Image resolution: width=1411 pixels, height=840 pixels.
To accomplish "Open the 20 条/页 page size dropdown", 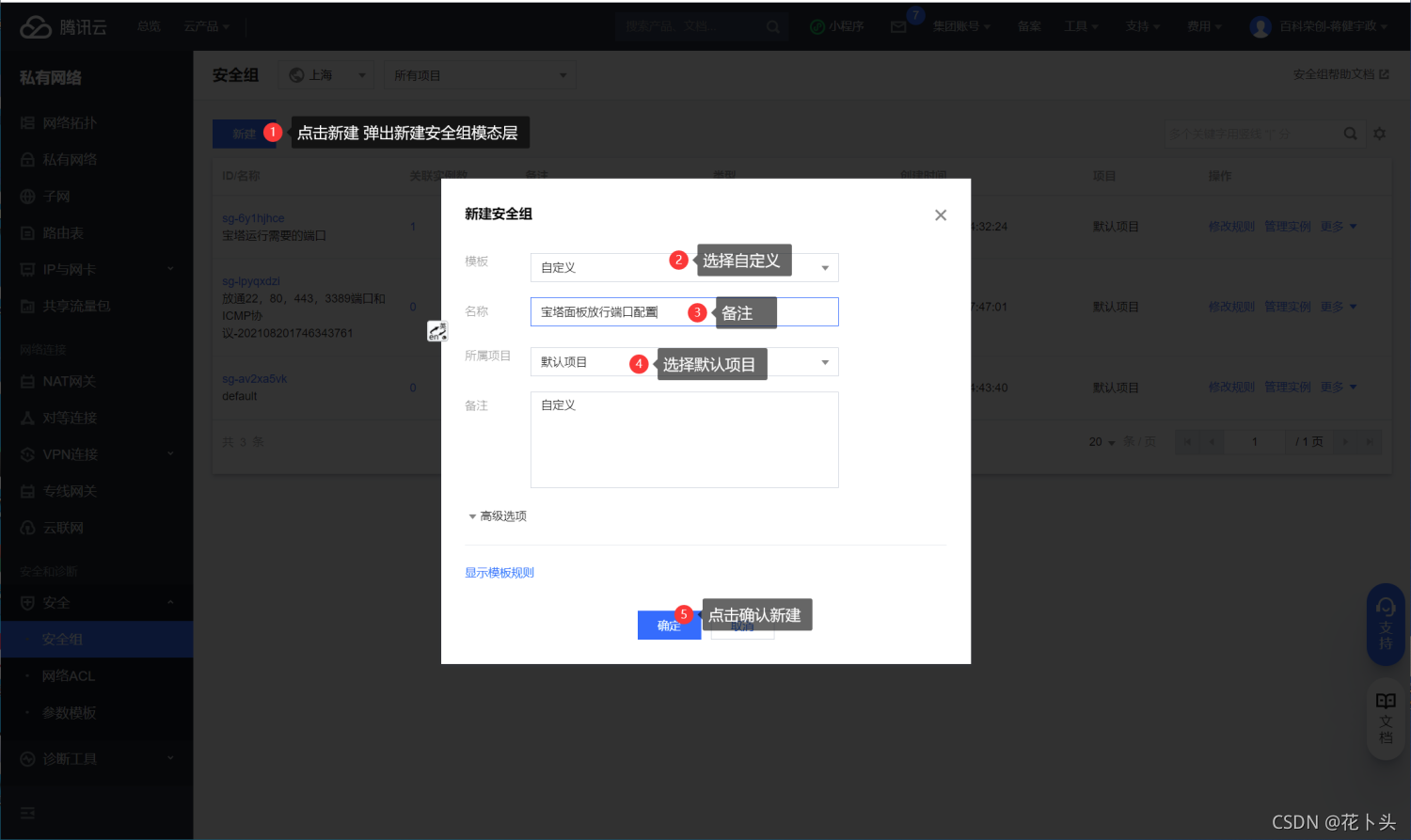I will click(1102, 442).
